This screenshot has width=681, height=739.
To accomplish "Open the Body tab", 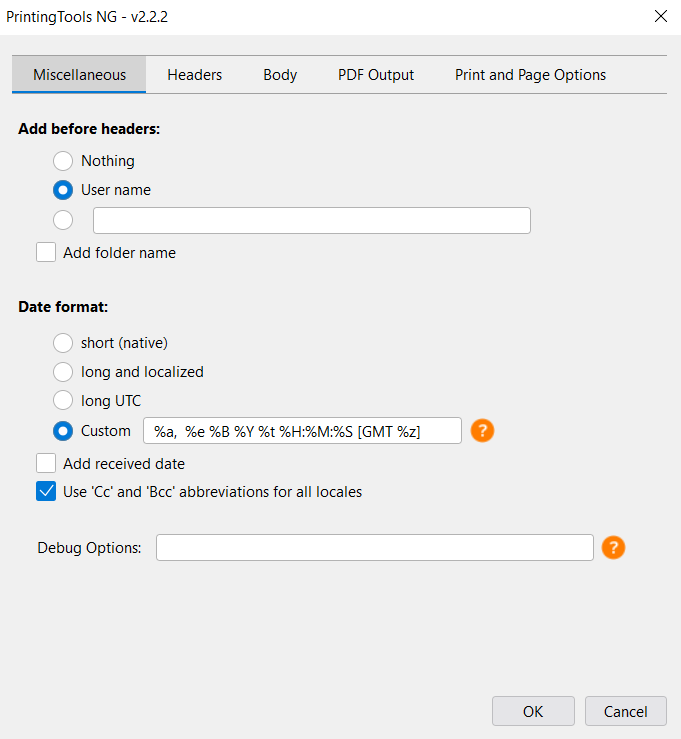I will [x=280, y=74].
